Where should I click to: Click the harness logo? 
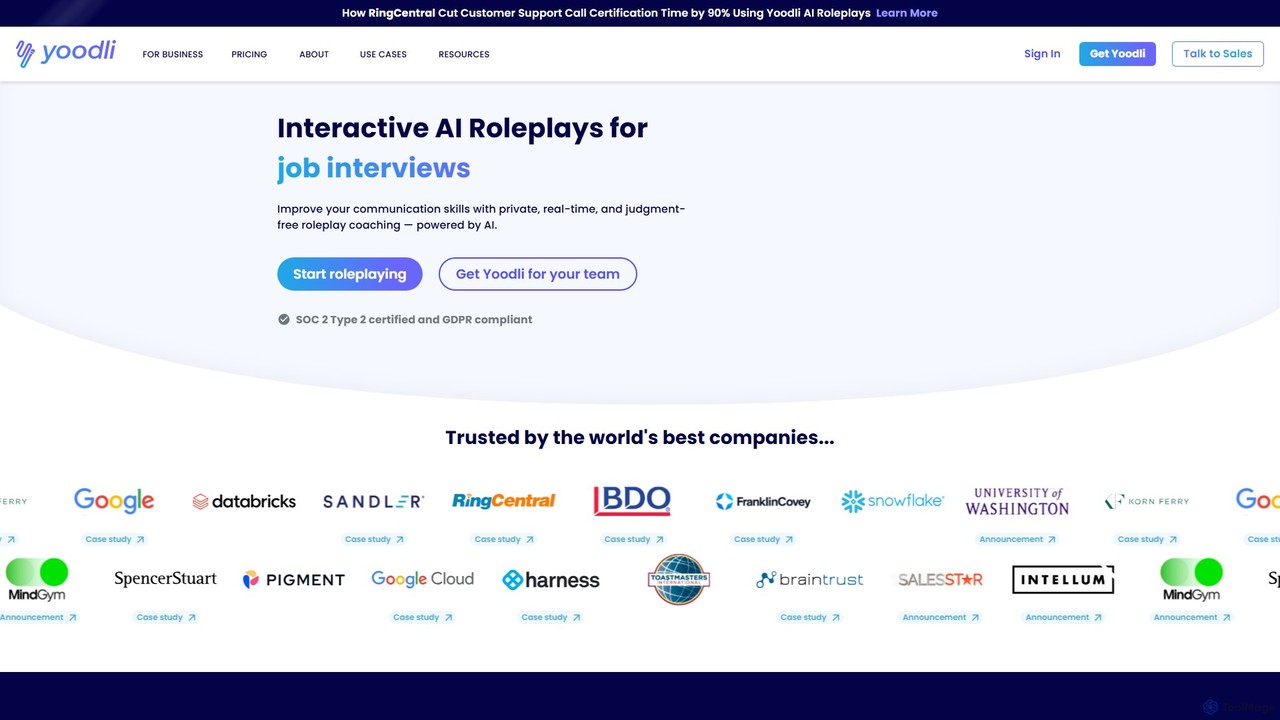point(551,580)
